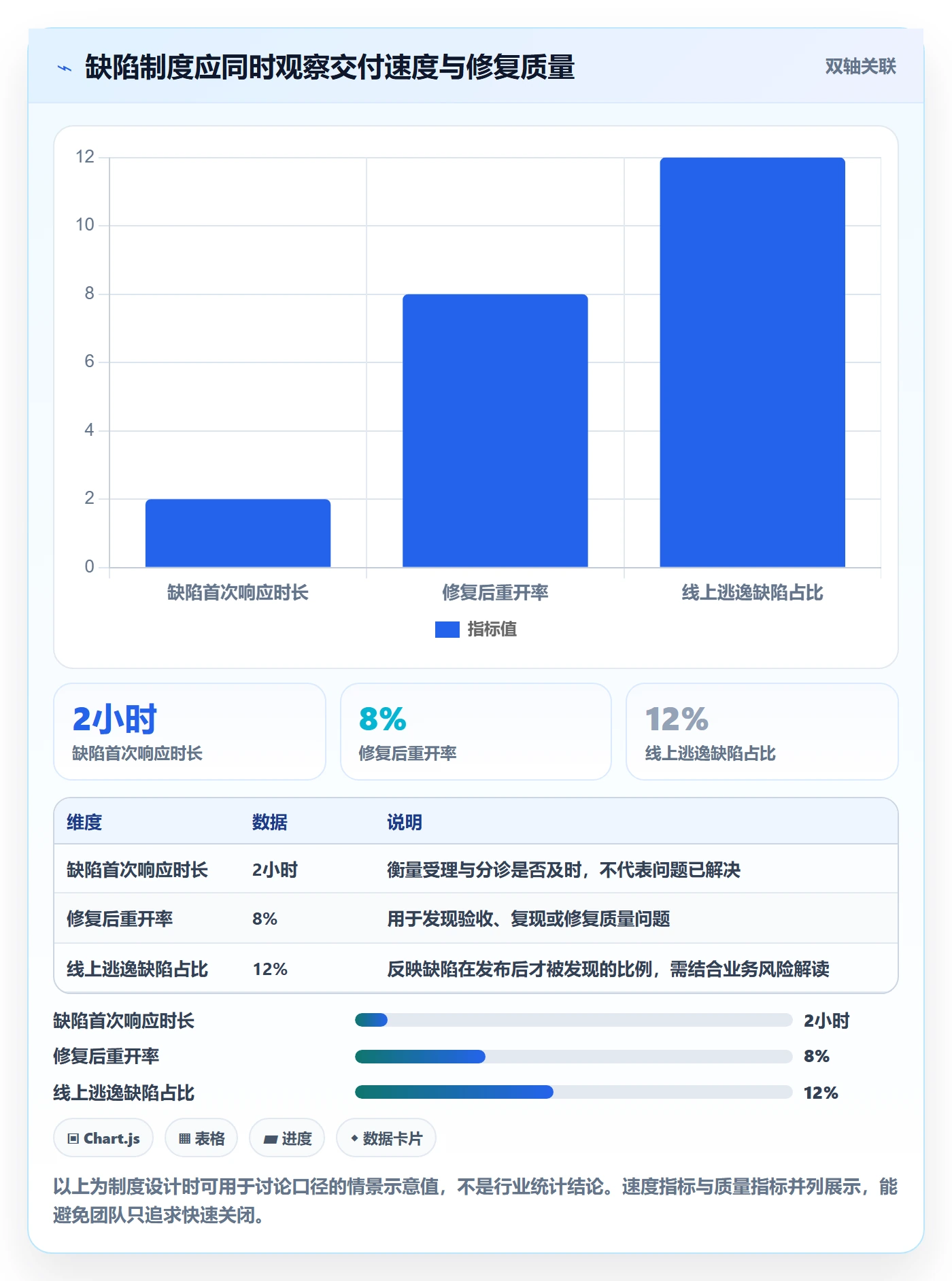Viewport: 952px width, 1281px height.
Task: Click the x-axis label 修复后重开率 under the chart
Action: coord(495,593)
